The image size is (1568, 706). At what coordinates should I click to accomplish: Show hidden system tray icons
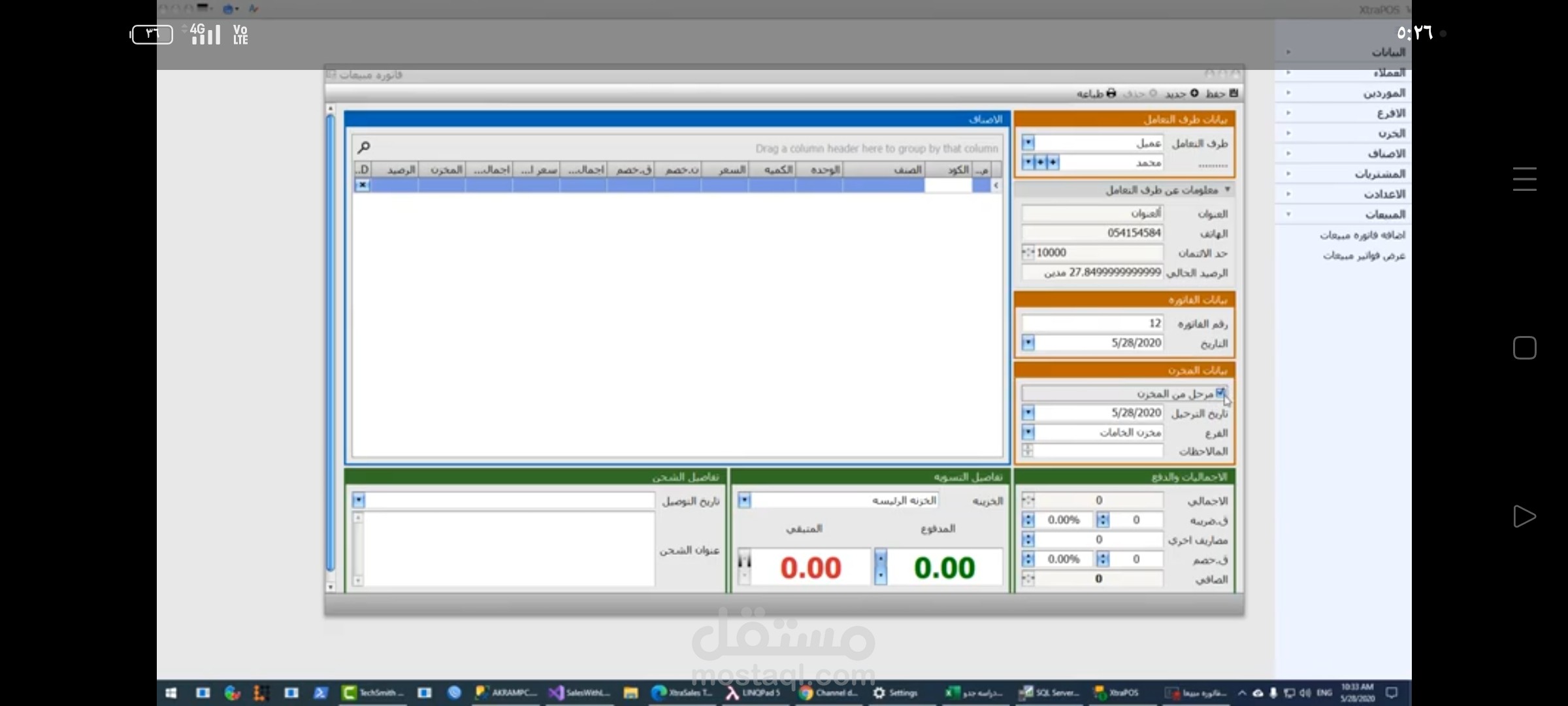1242,693
